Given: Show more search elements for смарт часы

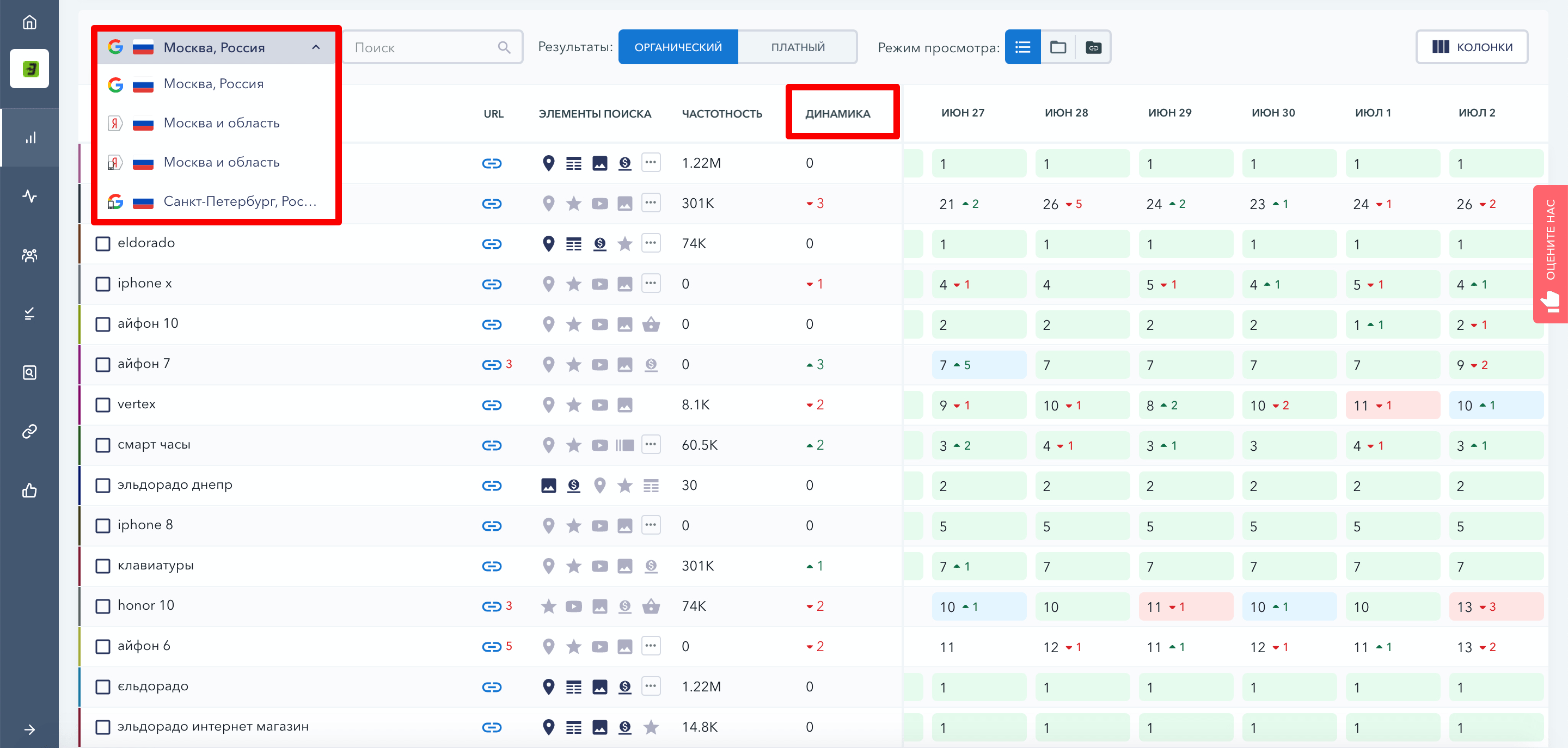Looking at the screenshot, I should (x=651, y=444).
